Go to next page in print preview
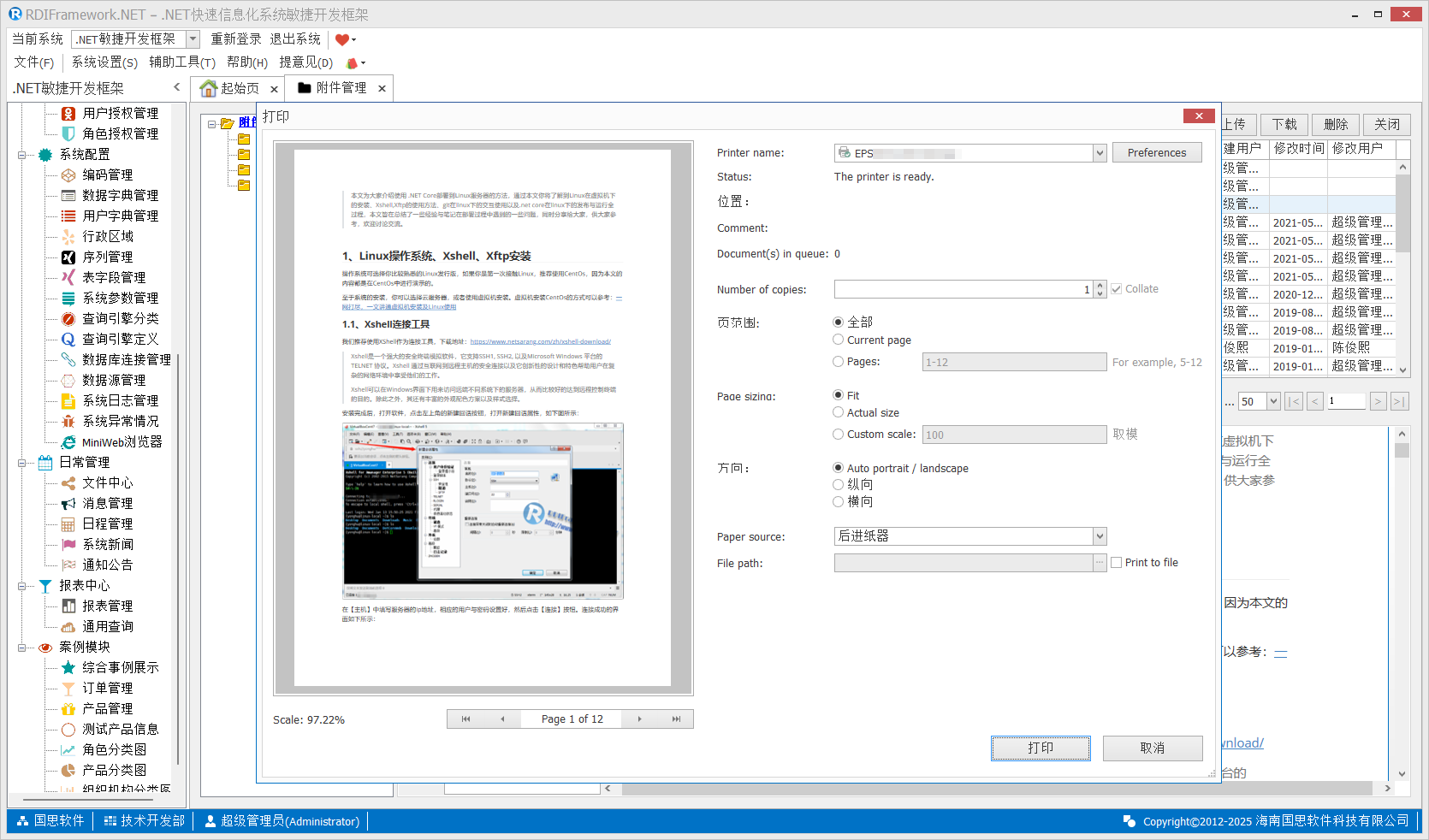Viewport: 1429px width, 840px height. point(639,719)
